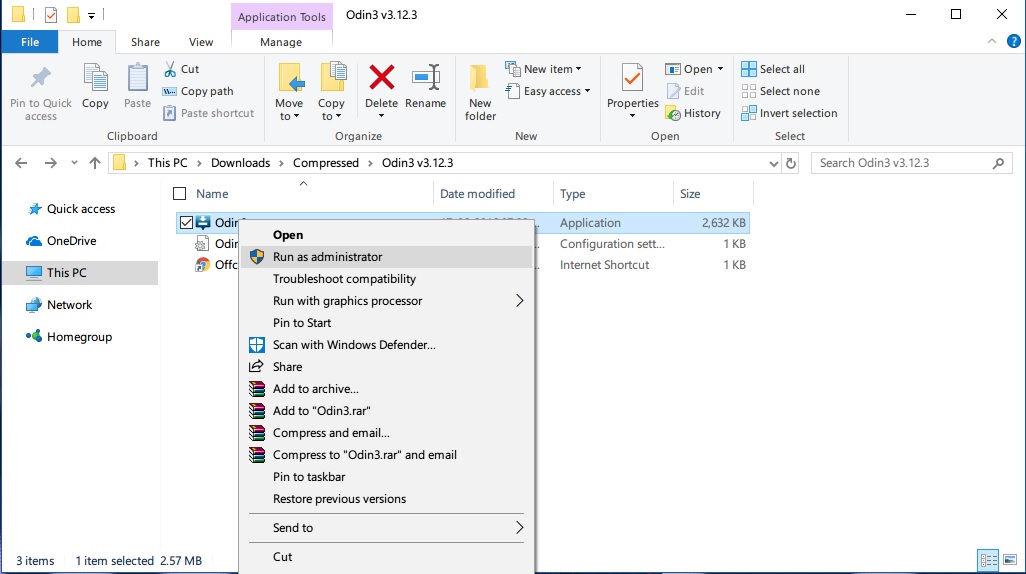Click Select all in ribbon
The height and width of the screenshot is (574, 1026).
(773, 69)
